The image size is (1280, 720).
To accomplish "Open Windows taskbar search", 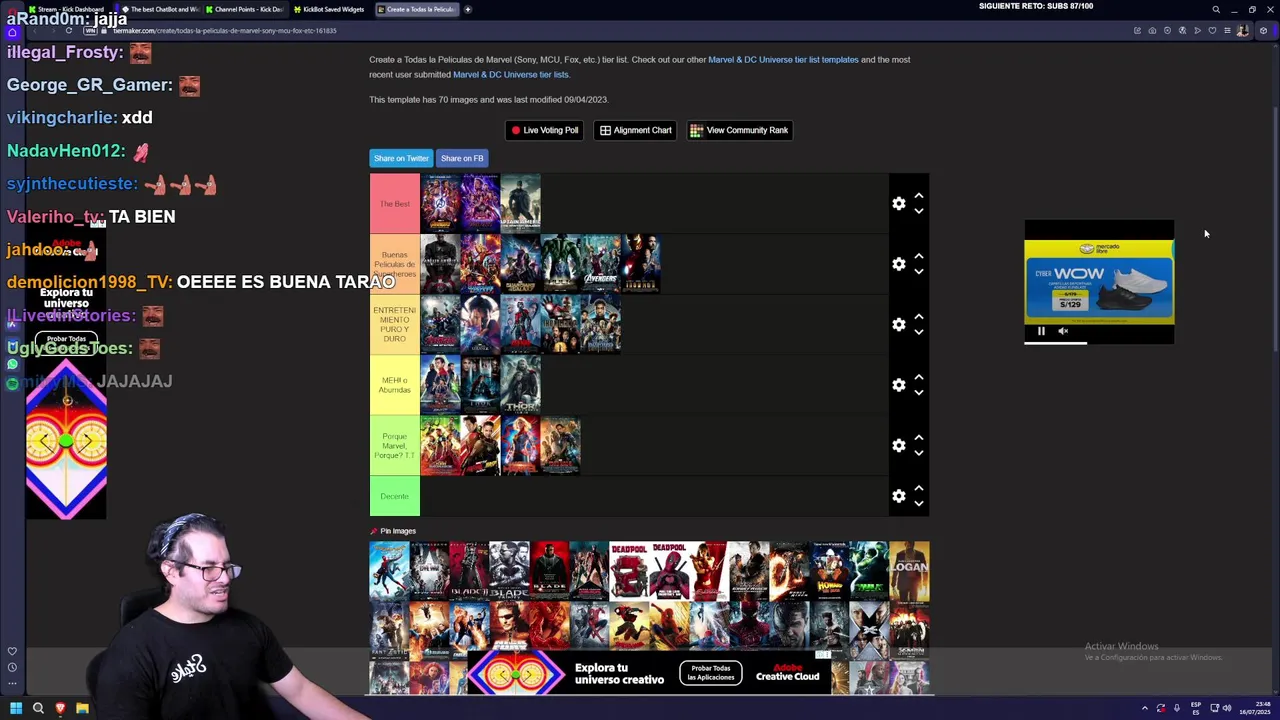I will coord(38,708).
